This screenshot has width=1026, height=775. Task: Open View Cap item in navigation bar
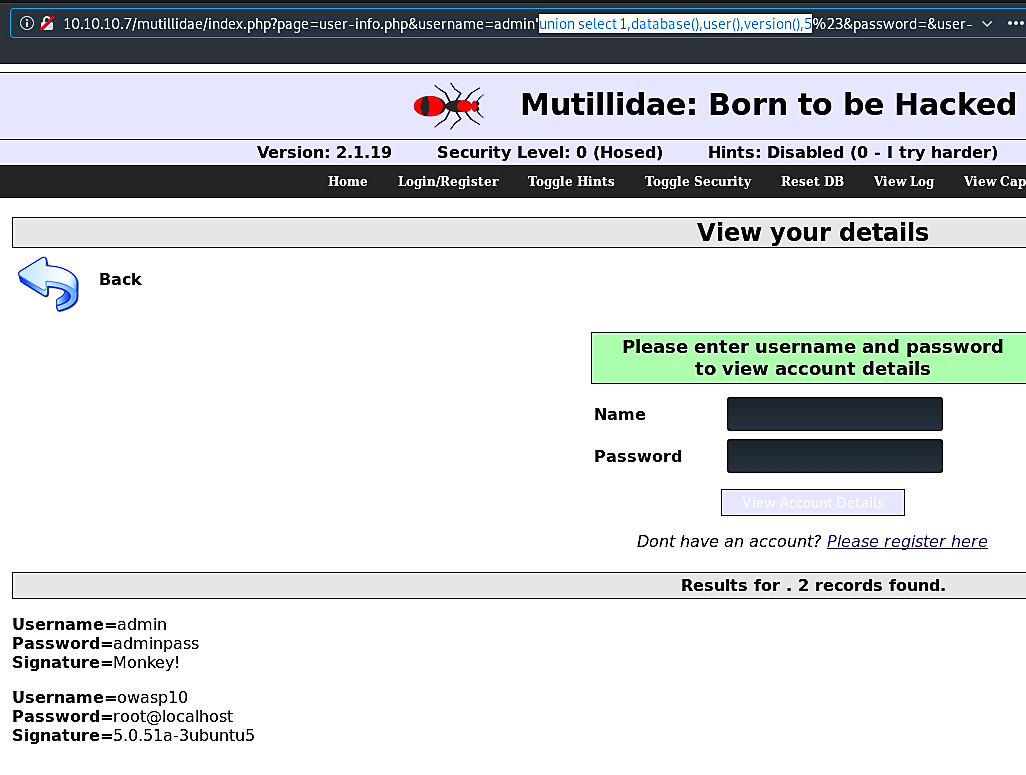(994, 181)
